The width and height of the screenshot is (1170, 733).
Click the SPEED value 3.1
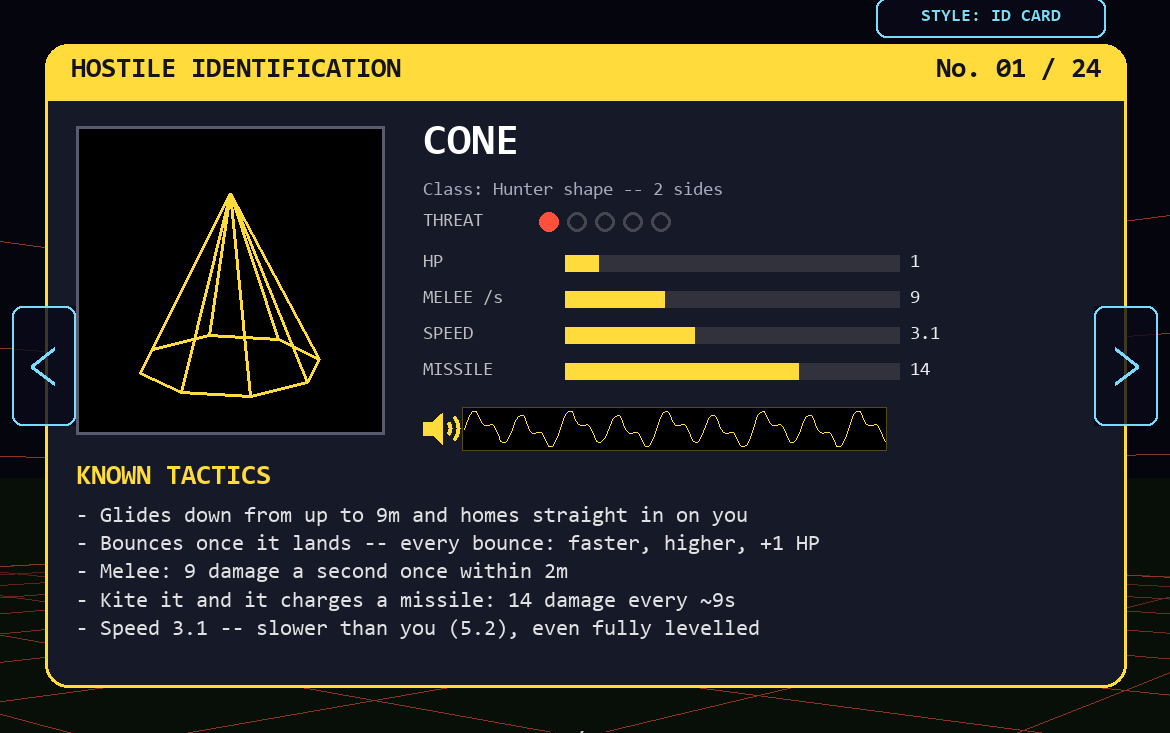tap(925, 334)
